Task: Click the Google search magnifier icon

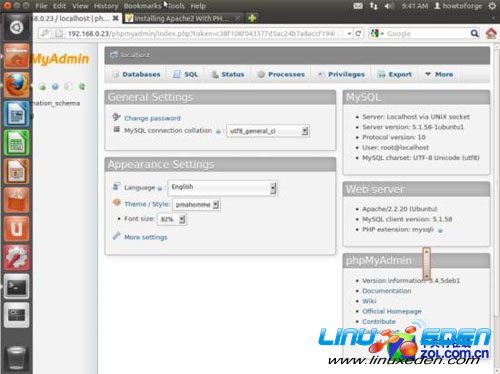Action: coord(474,33)
